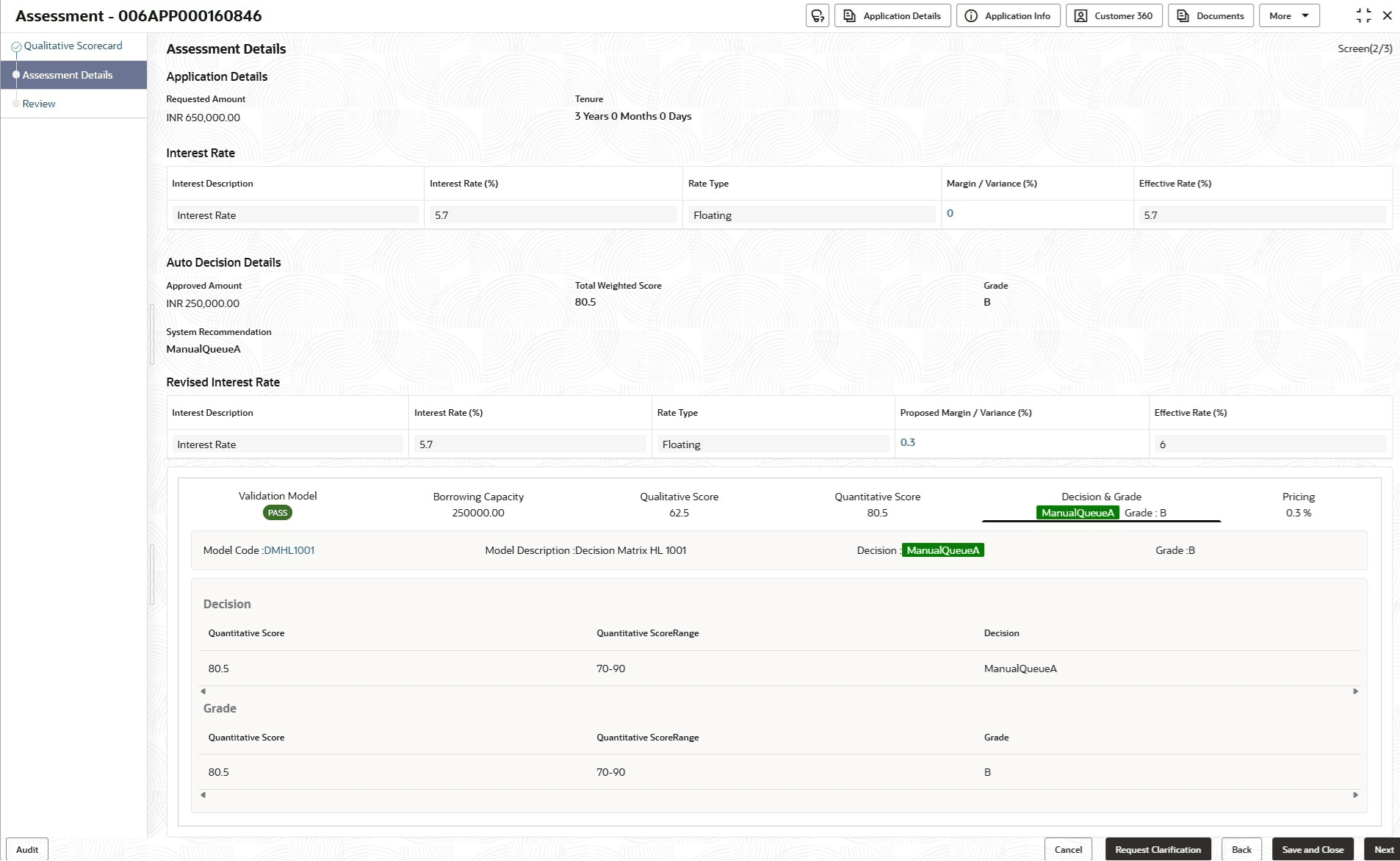Click the Interest Description field in Interest Rate table
The width and height of the screenshot is (1400, 861).
pyautogui.click(x=295, y=215)
